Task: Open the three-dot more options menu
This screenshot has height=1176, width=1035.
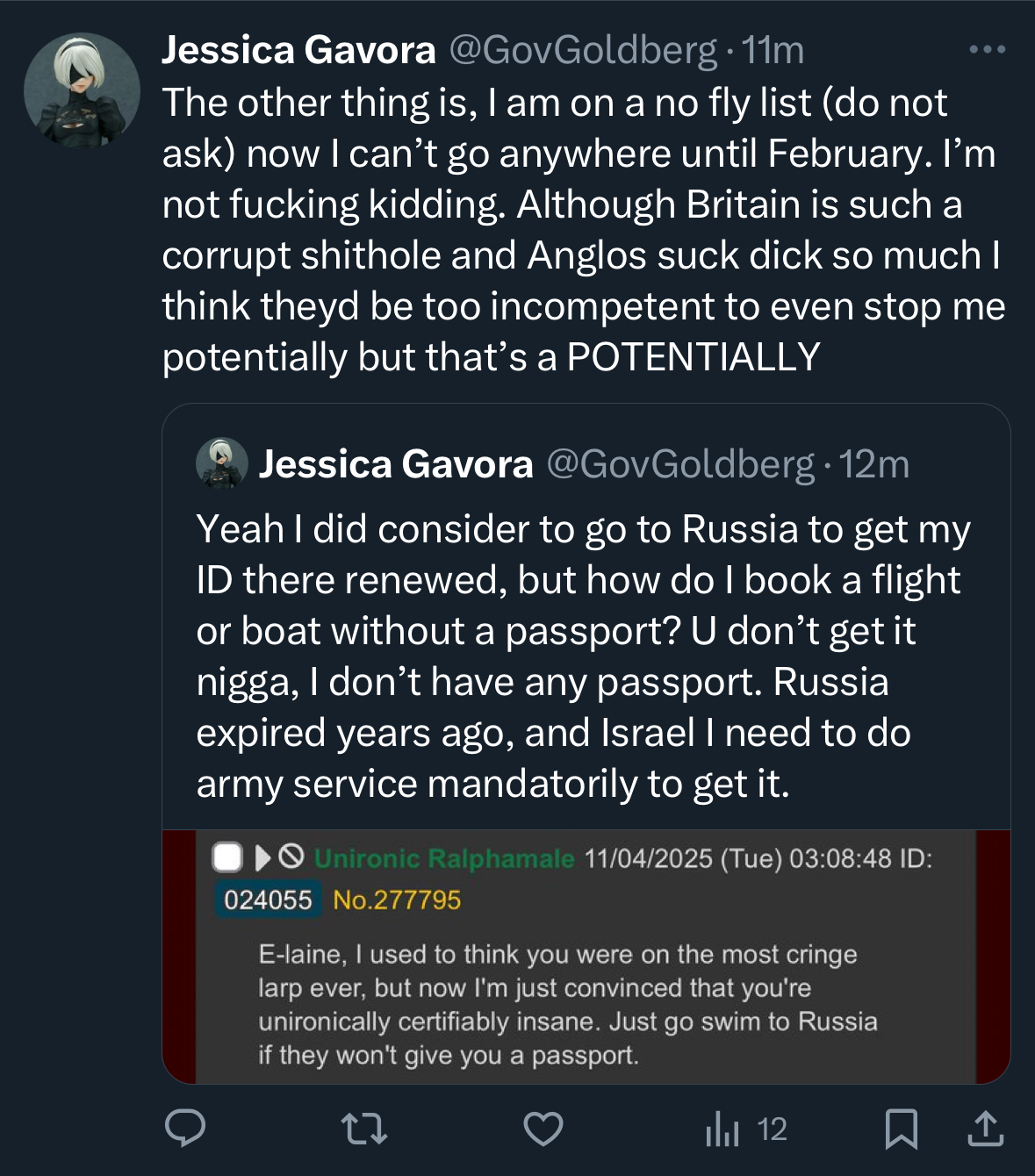Action: click(x=987, y=50)
